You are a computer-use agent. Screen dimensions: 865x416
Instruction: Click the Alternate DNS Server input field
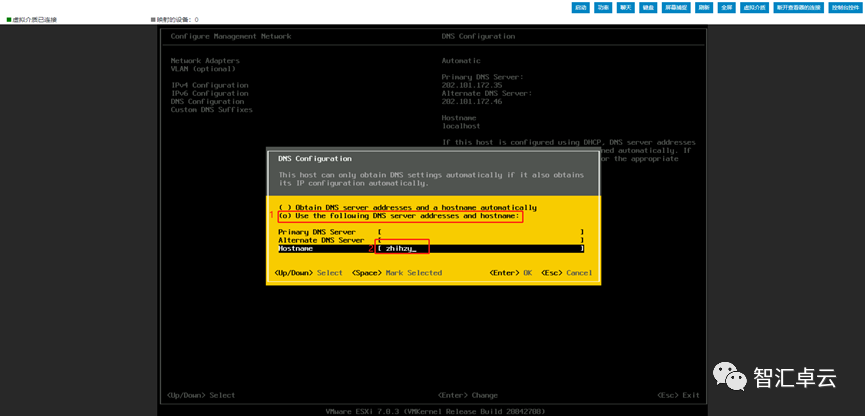[480, 241]
